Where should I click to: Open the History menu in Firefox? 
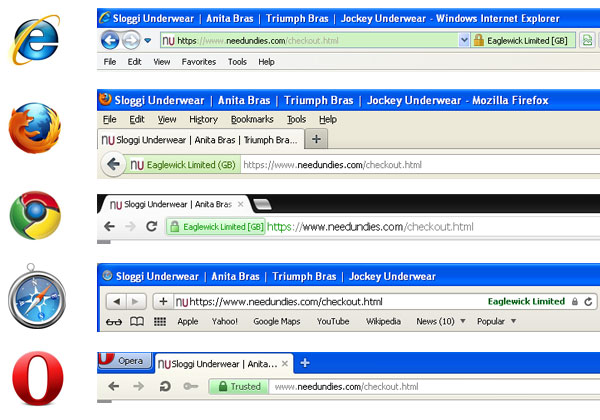point(203,119)
